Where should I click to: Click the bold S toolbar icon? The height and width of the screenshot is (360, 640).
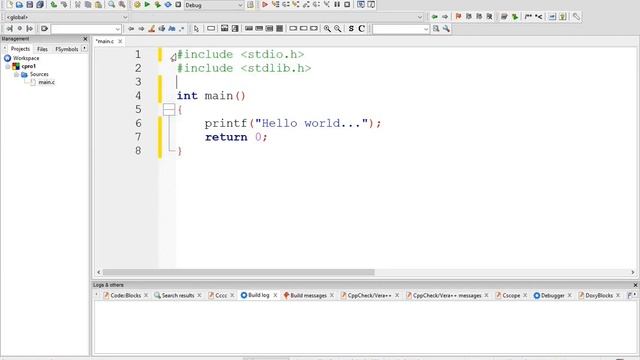[351, 29]
